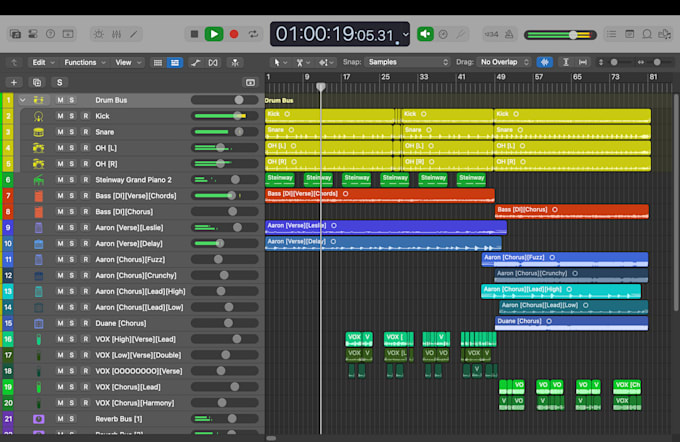The height and width of the screenshot is (442, 680).
Task: Click the Play button in transport
Action: click(x=214, y=34)
